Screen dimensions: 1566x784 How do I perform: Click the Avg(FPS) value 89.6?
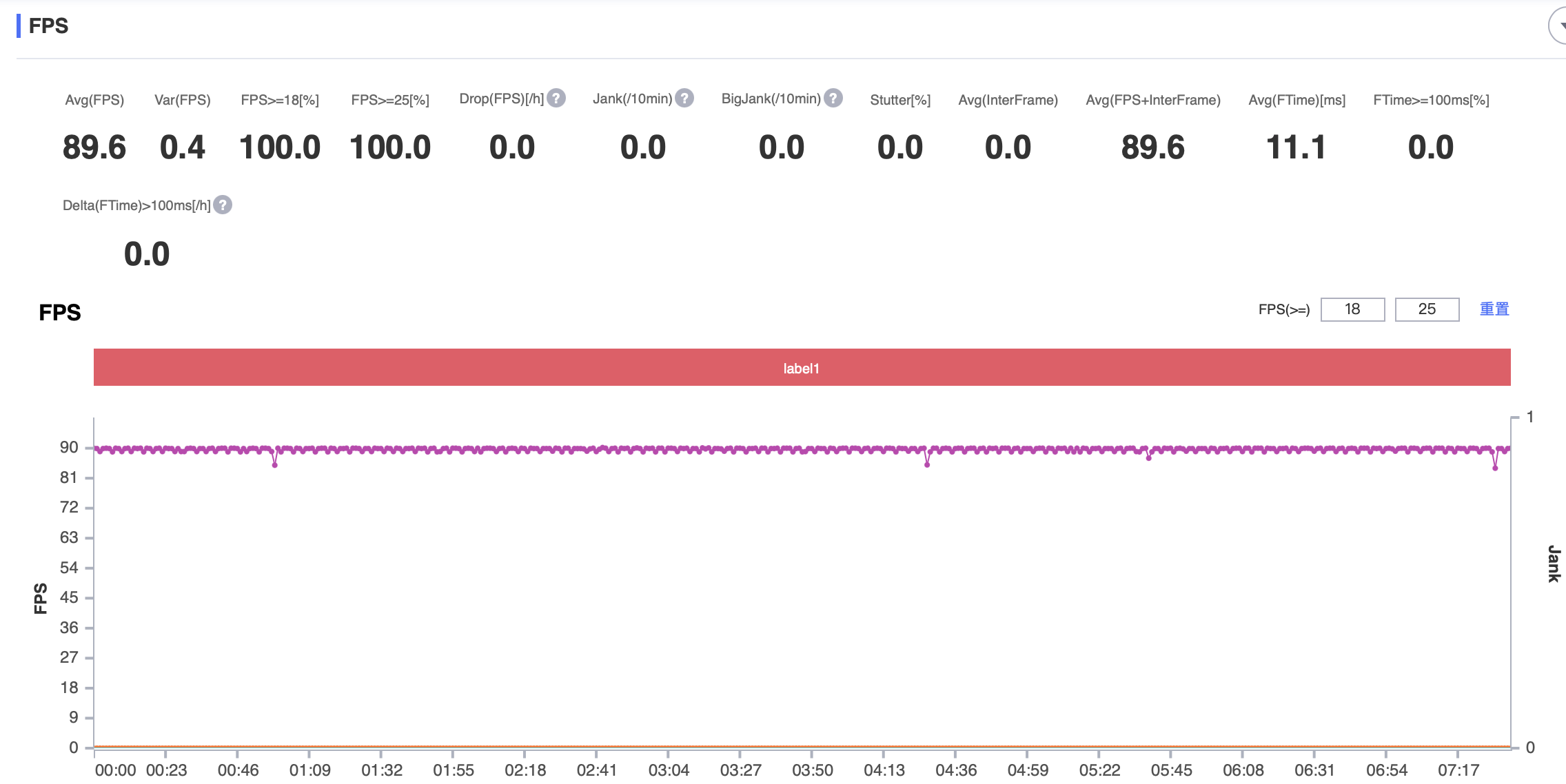pos(94,147)
